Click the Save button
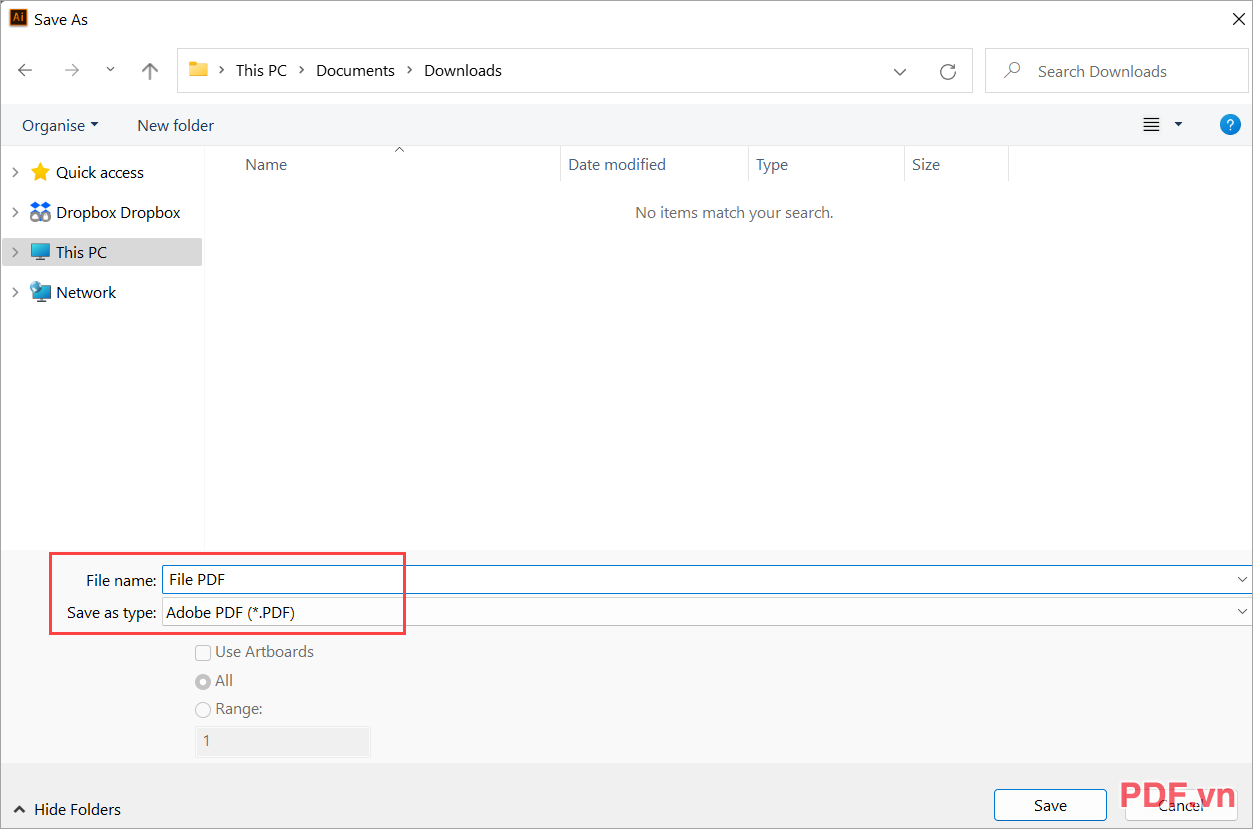This screenshot has height=829, width=1253. (x=1050, y=804)
